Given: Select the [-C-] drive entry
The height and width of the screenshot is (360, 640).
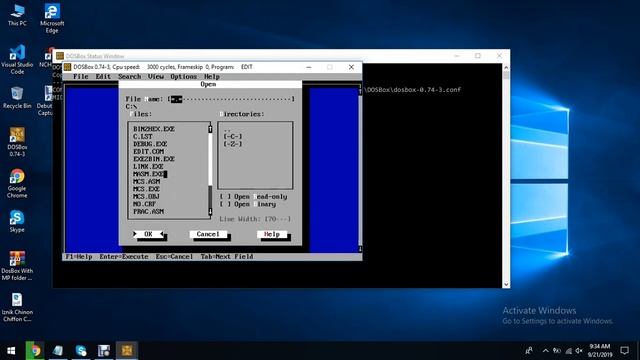Looking at the screenshot, I should [233, 136].
